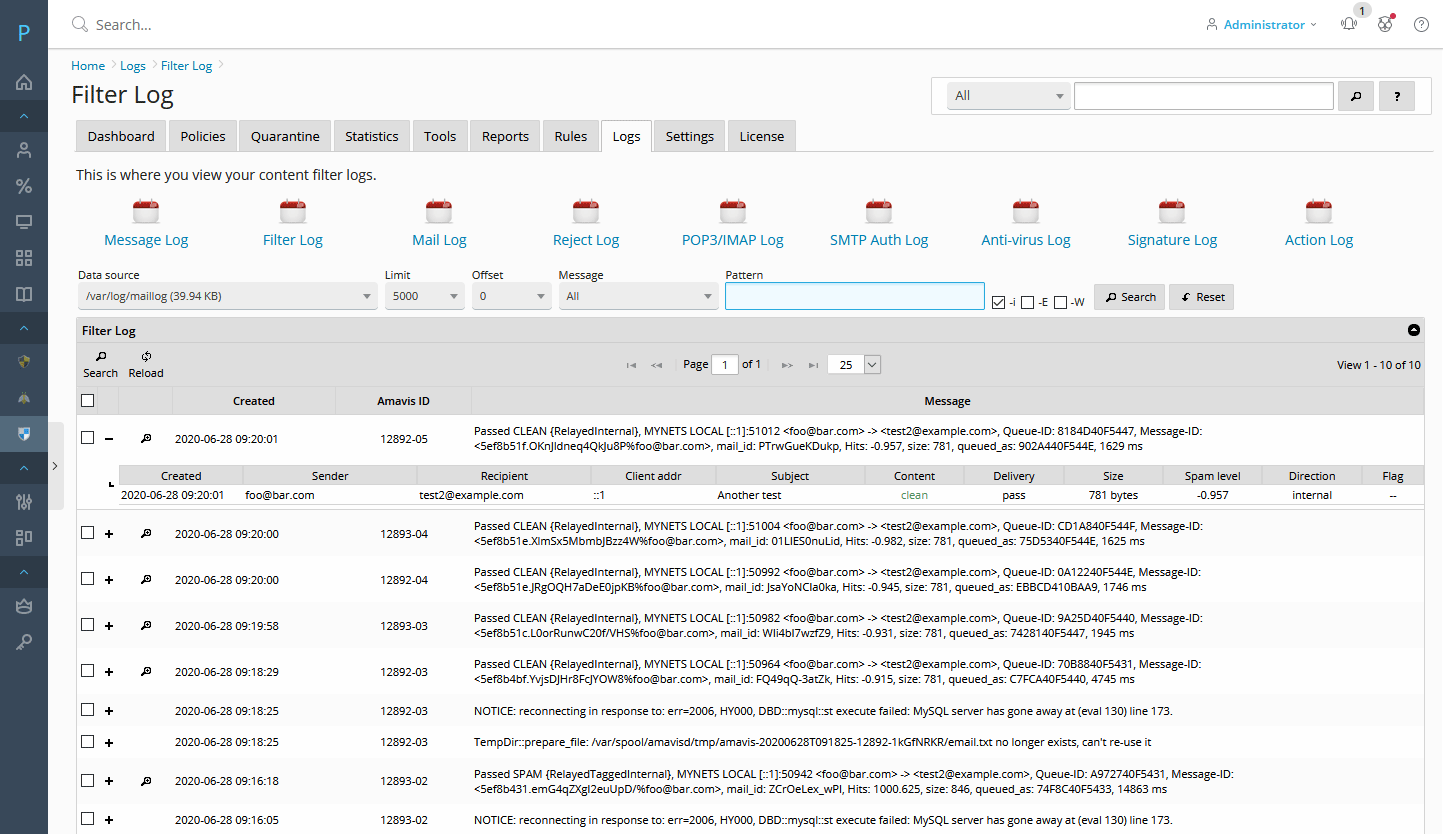Uncheck the -i case-insensitive option
The height and width of the screenshot is (834, 1443).
997,301
